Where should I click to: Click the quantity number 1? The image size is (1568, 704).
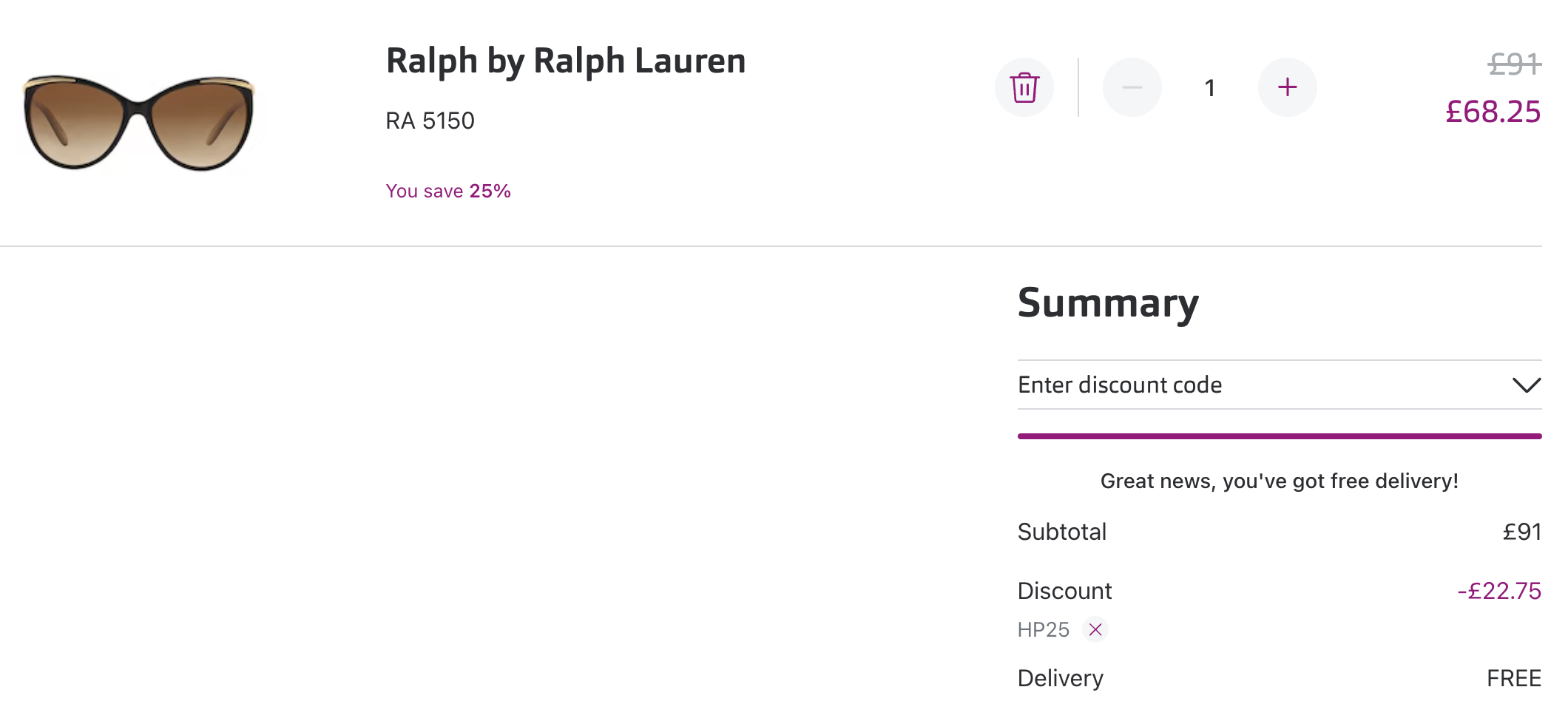click(1210, 88)
